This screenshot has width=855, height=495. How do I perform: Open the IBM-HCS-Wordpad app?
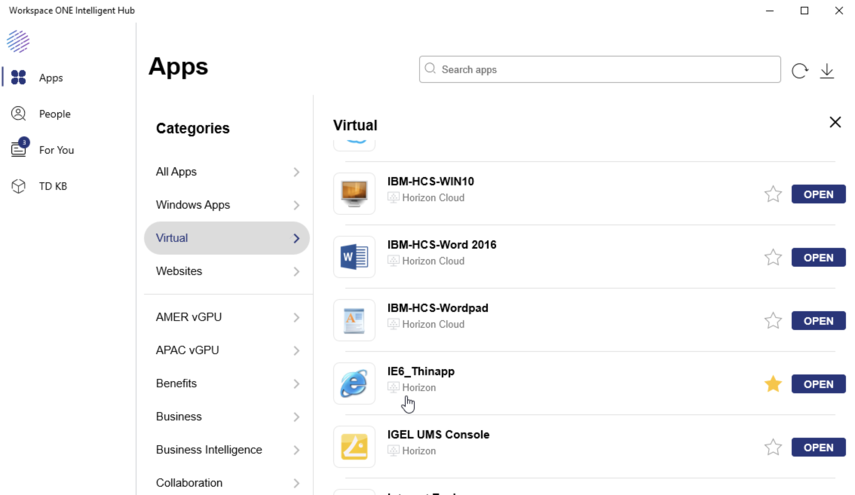818,321
